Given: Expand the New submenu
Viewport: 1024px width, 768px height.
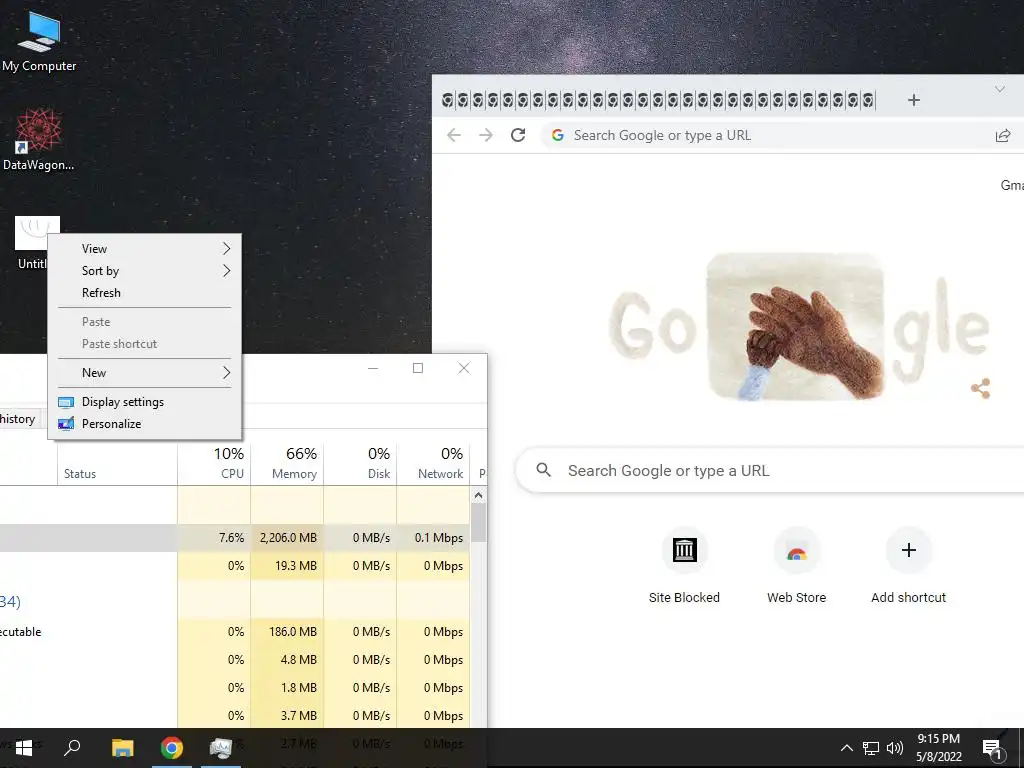Looking at the screenshot, I should [144, 373].
